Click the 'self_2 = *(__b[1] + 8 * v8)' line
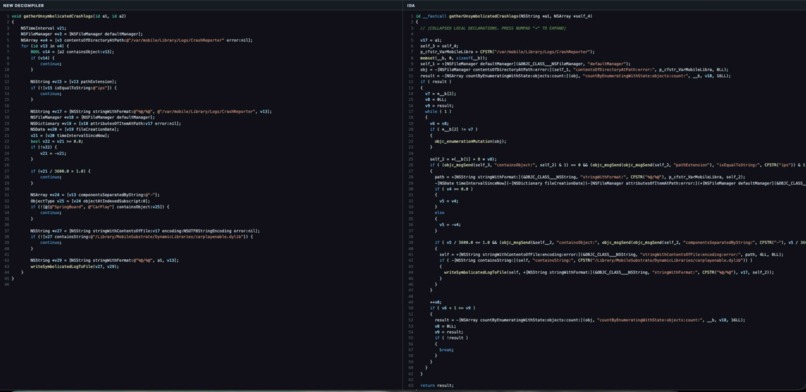806x392 pixels. tap(463, 159)
